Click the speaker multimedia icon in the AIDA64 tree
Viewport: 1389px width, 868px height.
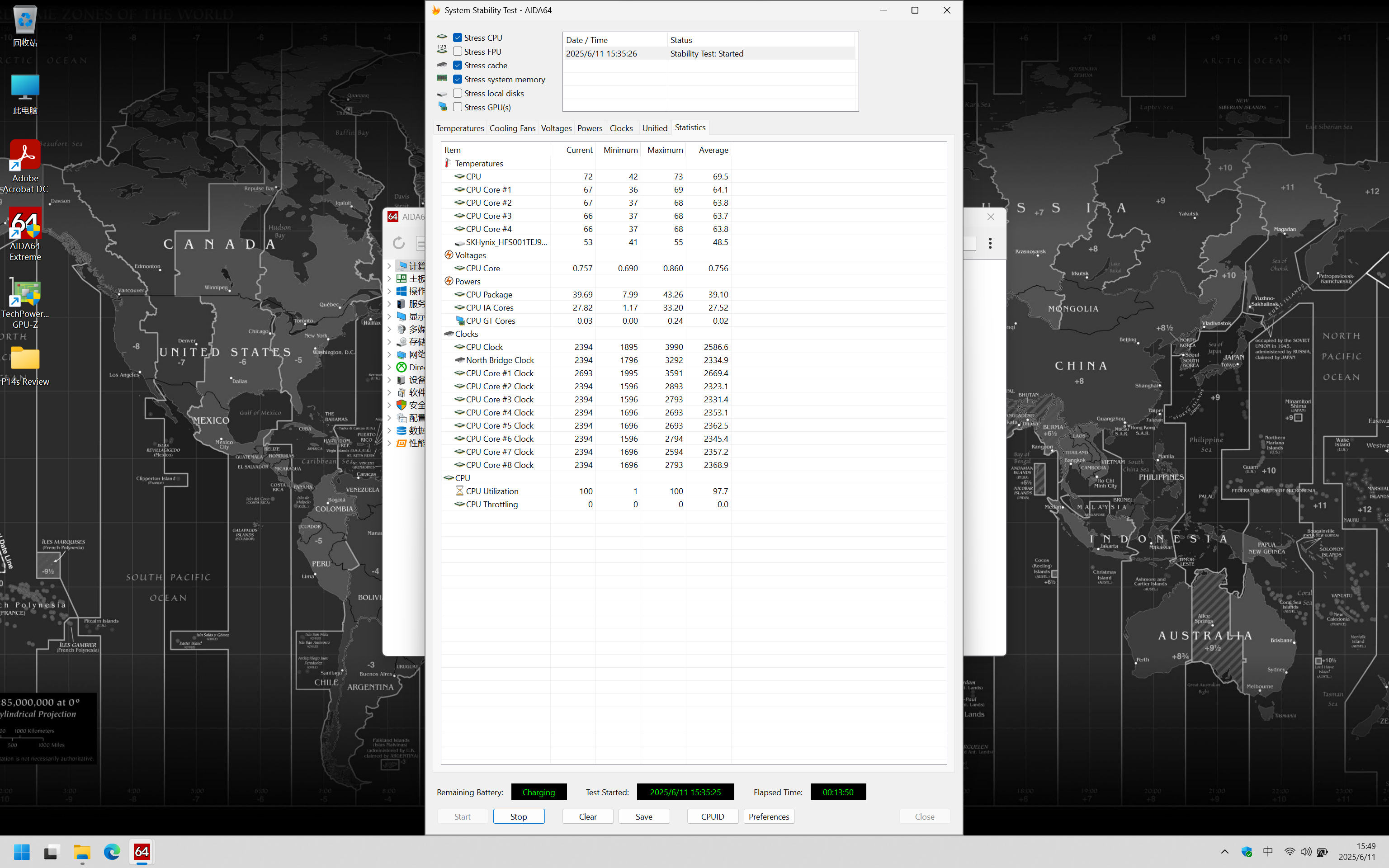[x=402, y=329]
